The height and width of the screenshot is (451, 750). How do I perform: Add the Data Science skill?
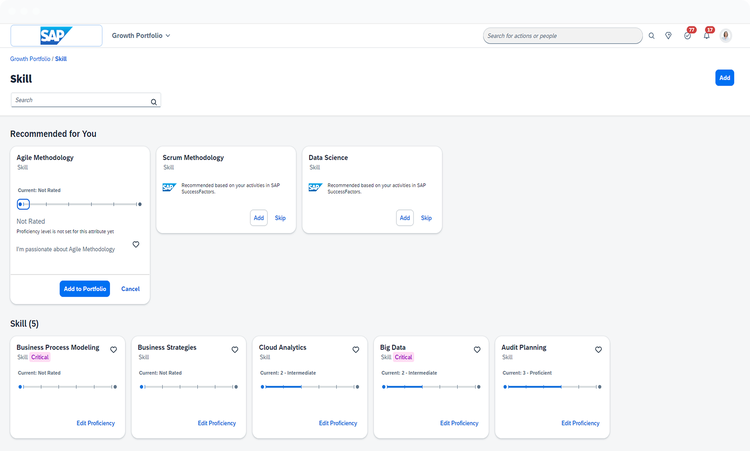click(x=405, y=218)
